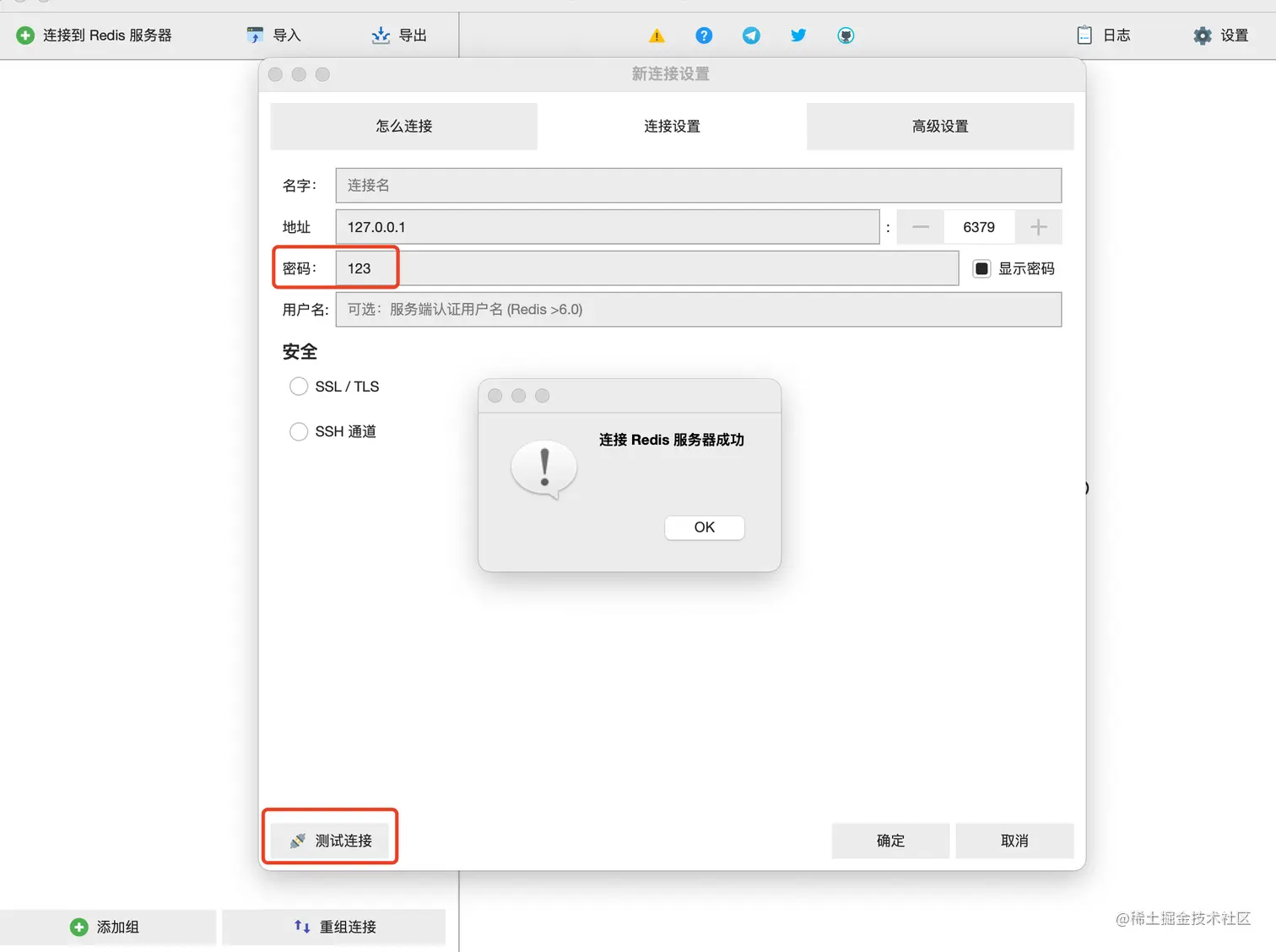Click the plug icon on 测试连接 button
Viewport: 1276px width, 952px height.
(x=297, y=841)
